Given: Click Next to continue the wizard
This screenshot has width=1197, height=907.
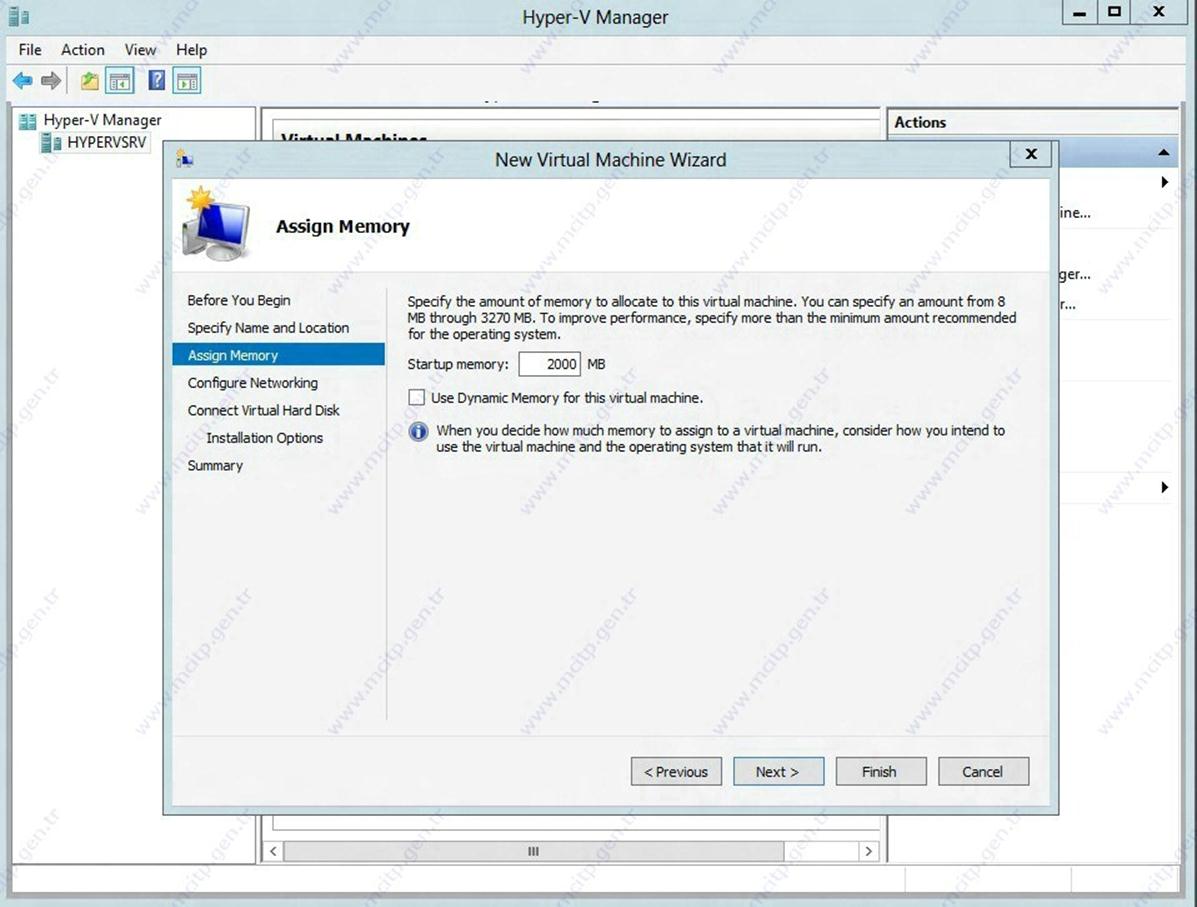Looking at the screenshot, I should [779, 771].
